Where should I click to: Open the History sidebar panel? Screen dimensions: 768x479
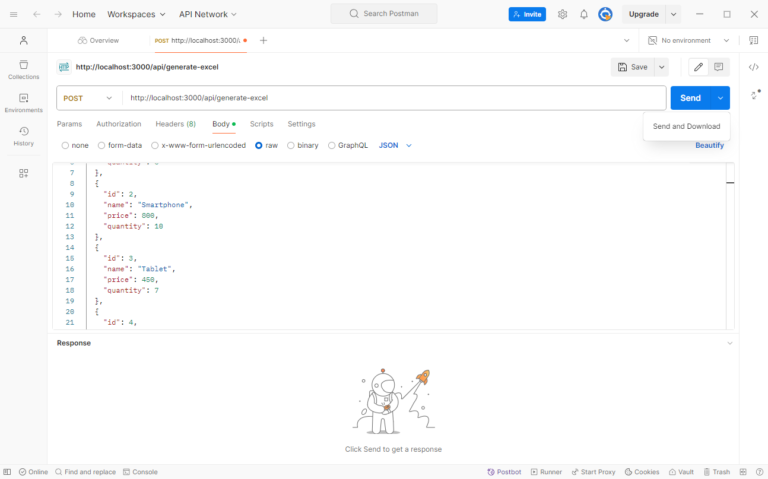(x=23, y=136)
